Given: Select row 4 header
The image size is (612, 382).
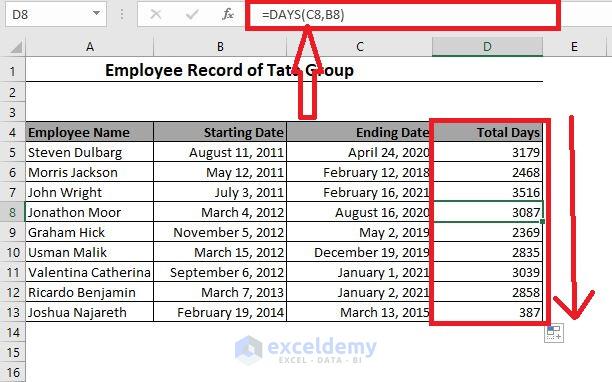Looking at the screenshot, I should point(12,132).
